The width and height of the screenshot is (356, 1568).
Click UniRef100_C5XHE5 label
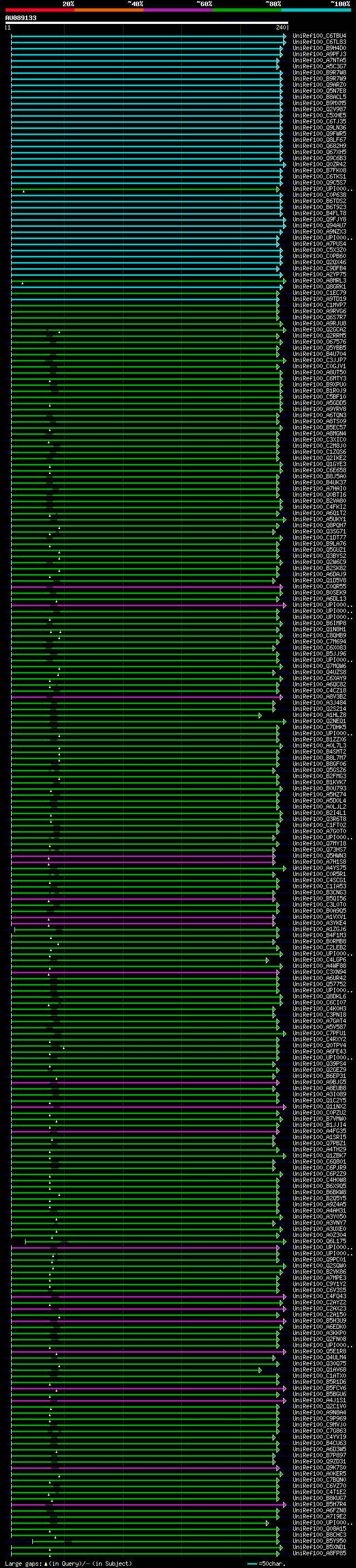click(x=319, y=116)
